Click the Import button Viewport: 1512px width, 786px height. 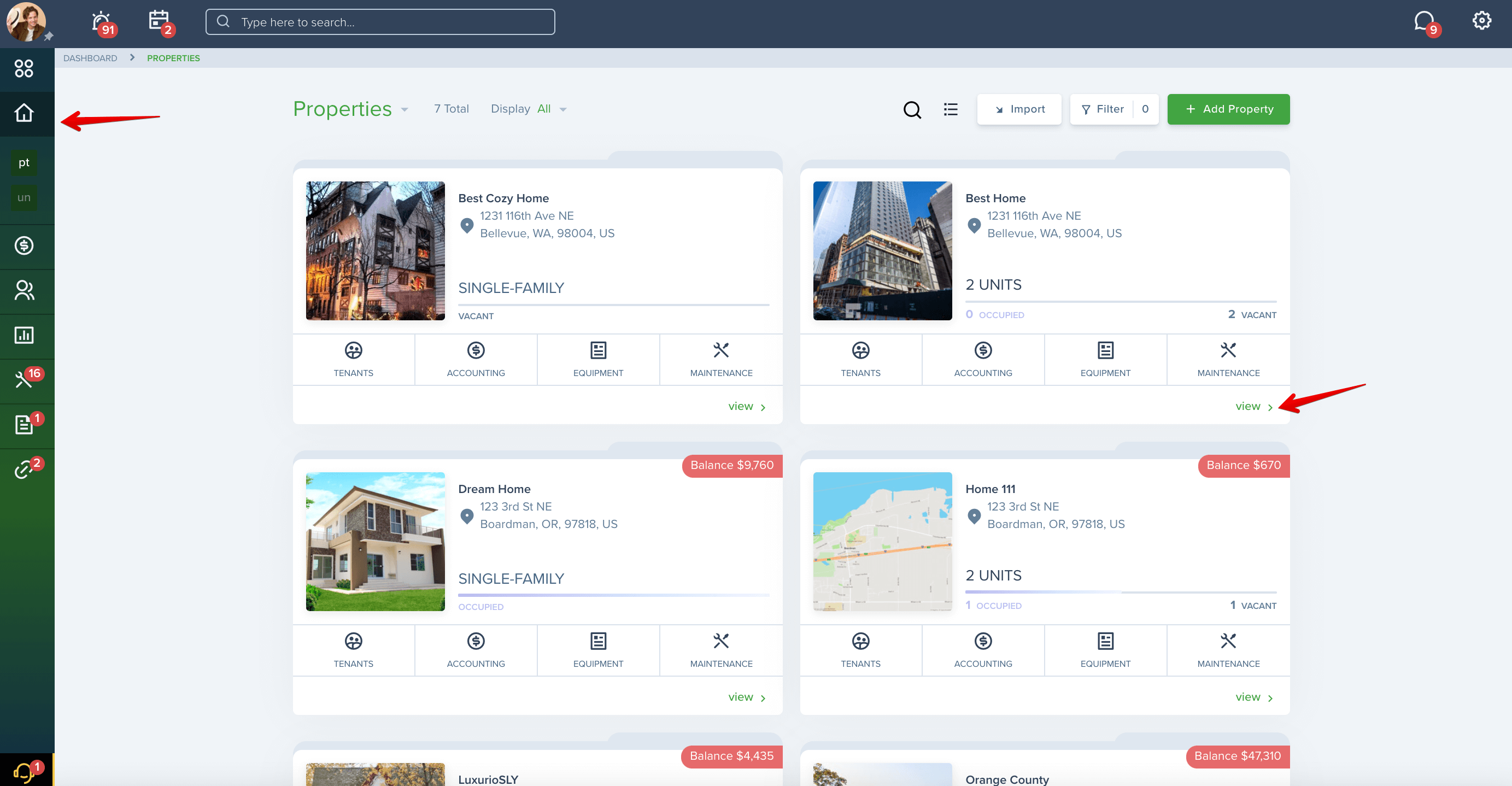point(1019,109)
